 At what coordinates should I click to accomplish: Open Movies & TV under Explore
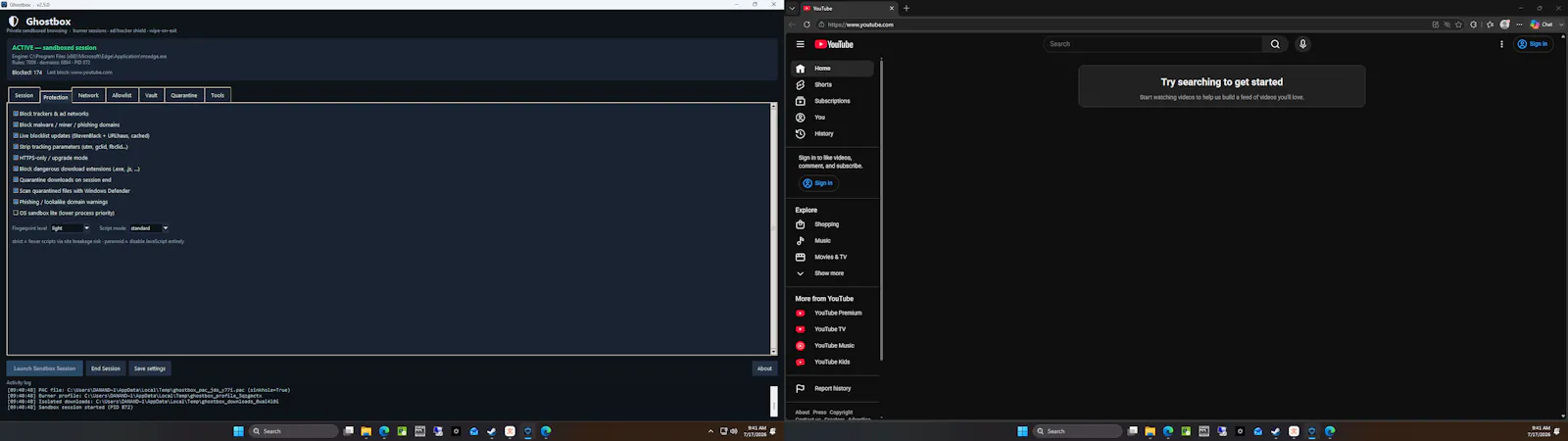(x=832, y=257)
